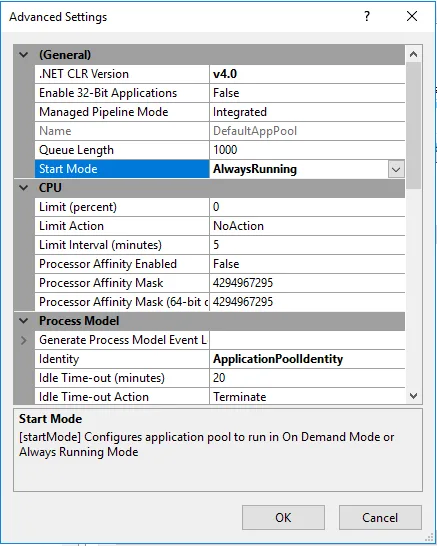This screenshot has width=437, height=546.
Task: Click the (General) category header text
Action: [65, 55]
